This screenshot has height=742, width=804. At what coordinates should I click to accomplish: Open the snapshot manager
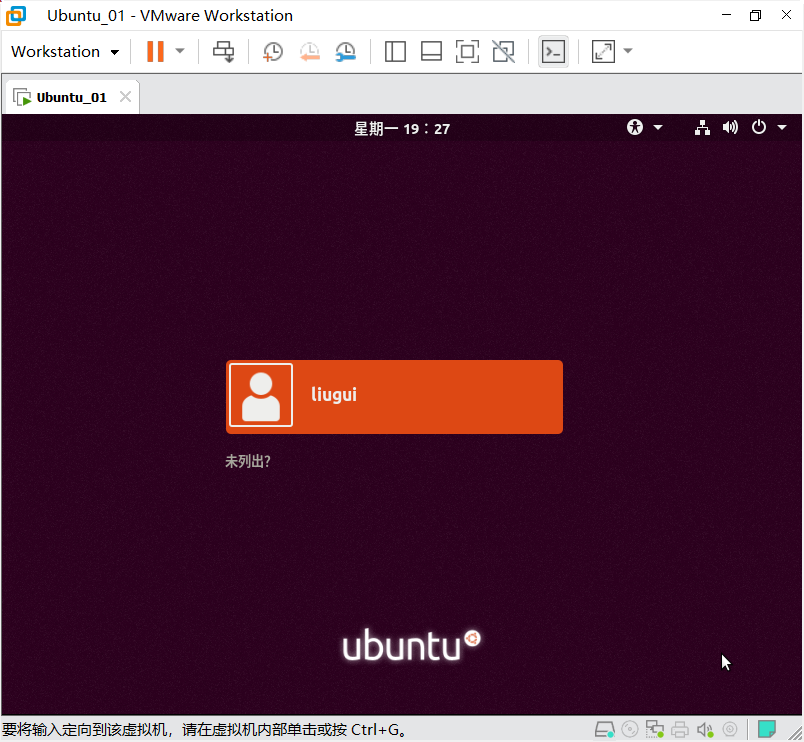pyautogui.click(x=346, y=52)
